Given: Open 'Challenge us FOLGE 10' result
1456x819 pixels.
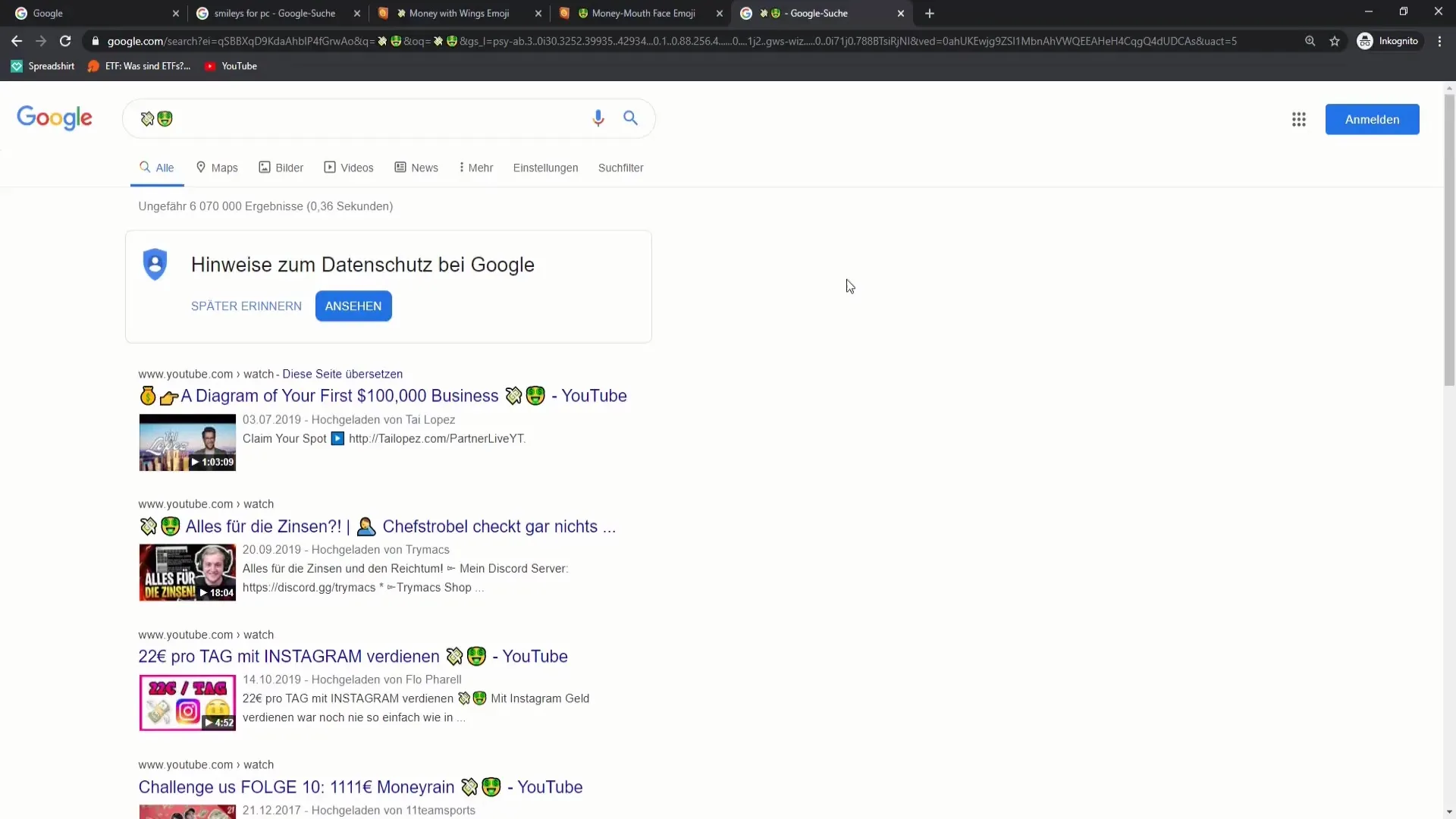Looking at the screenshot, I should pos(361,787).
